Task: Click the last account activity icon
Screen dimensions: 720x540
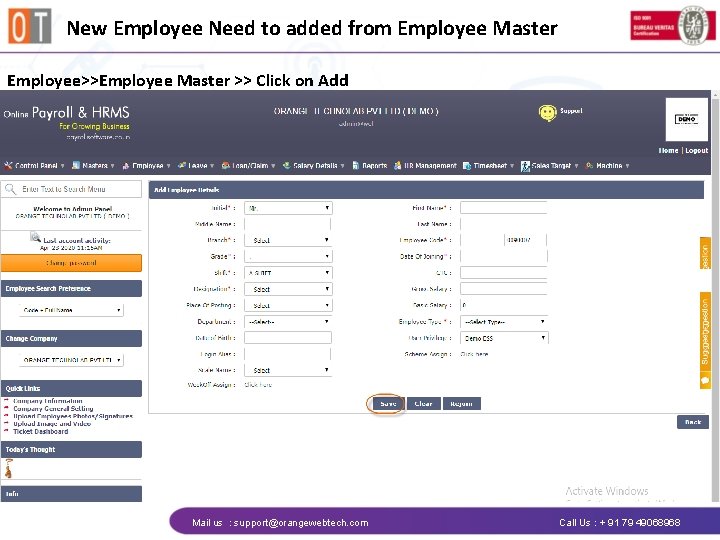Action: point(35,237)
